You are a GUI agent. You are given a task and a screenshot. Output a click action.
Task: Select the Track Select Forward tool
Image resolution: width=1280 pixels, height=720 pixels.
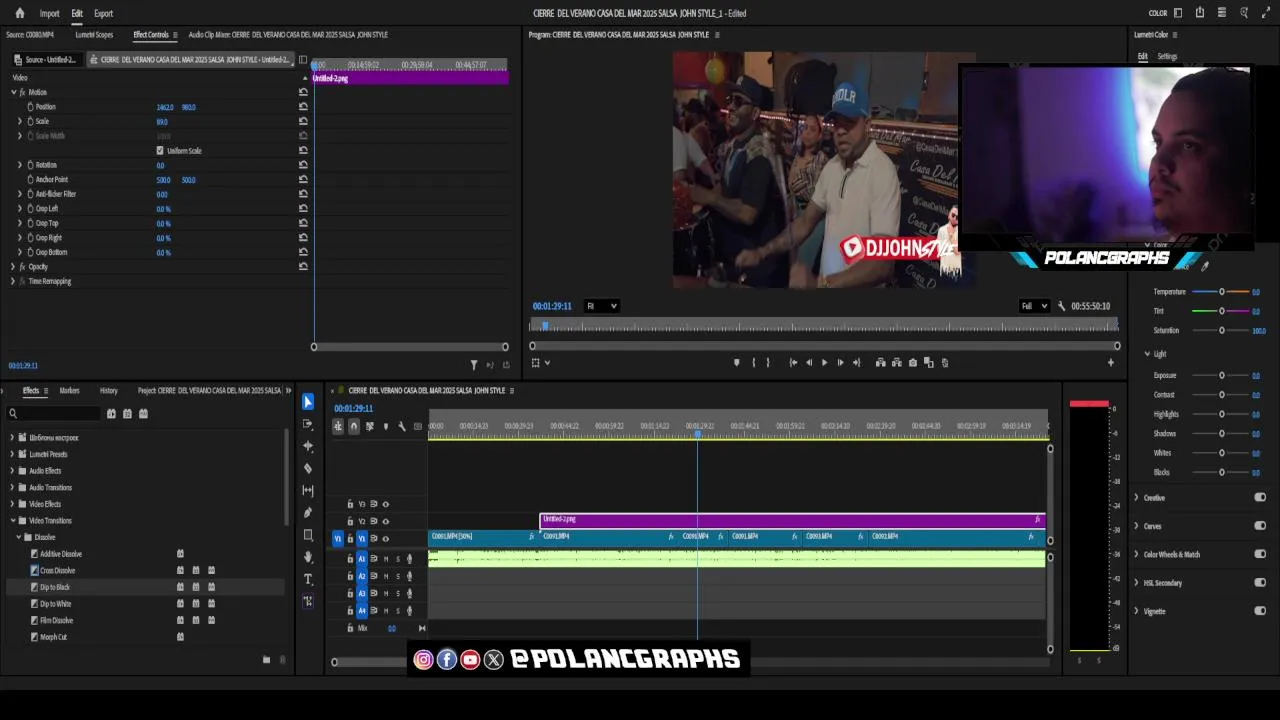[x=308, y=424]
